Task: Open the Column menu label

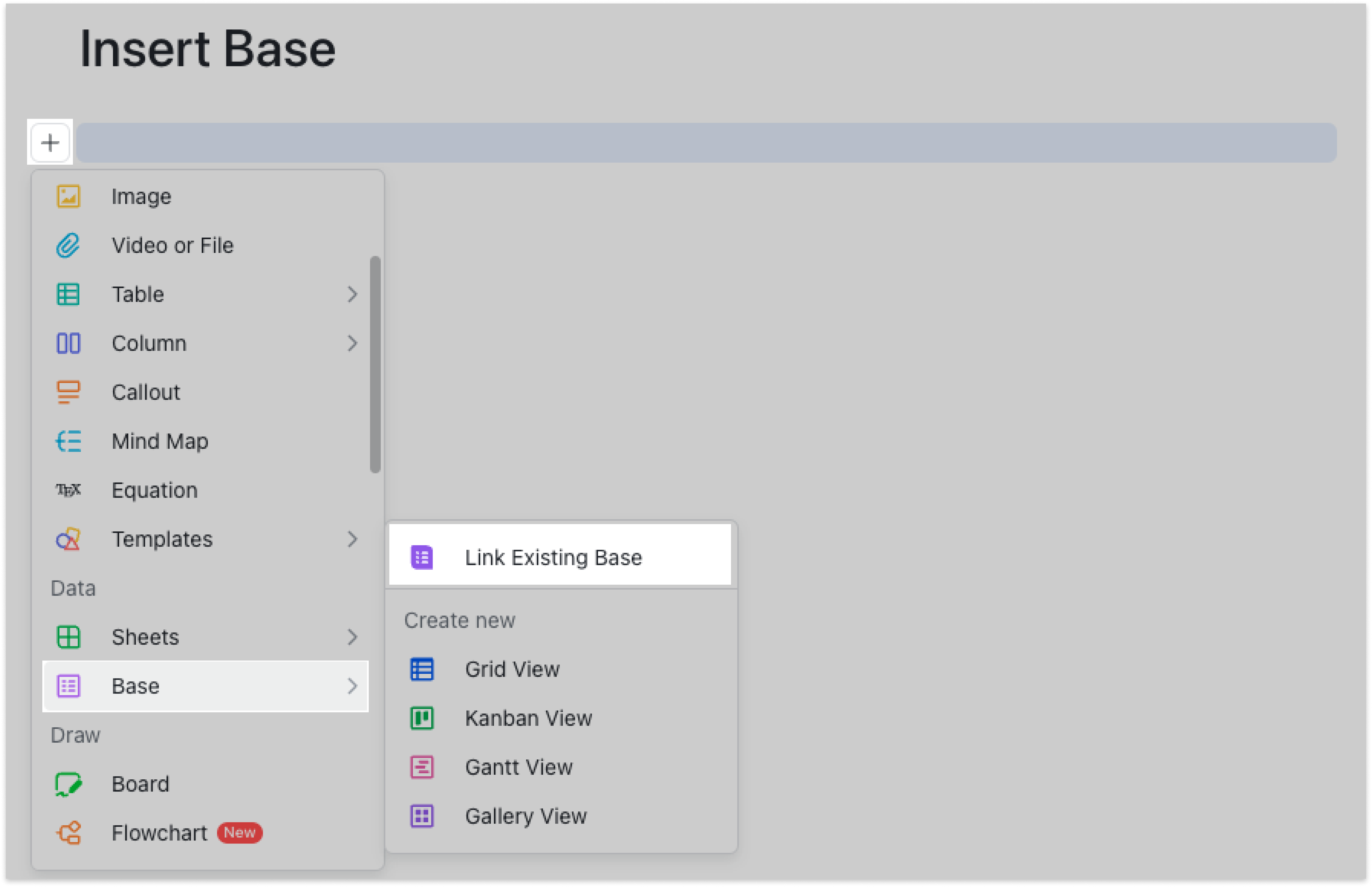Action: pyautogui.click(x=149, y=343)
